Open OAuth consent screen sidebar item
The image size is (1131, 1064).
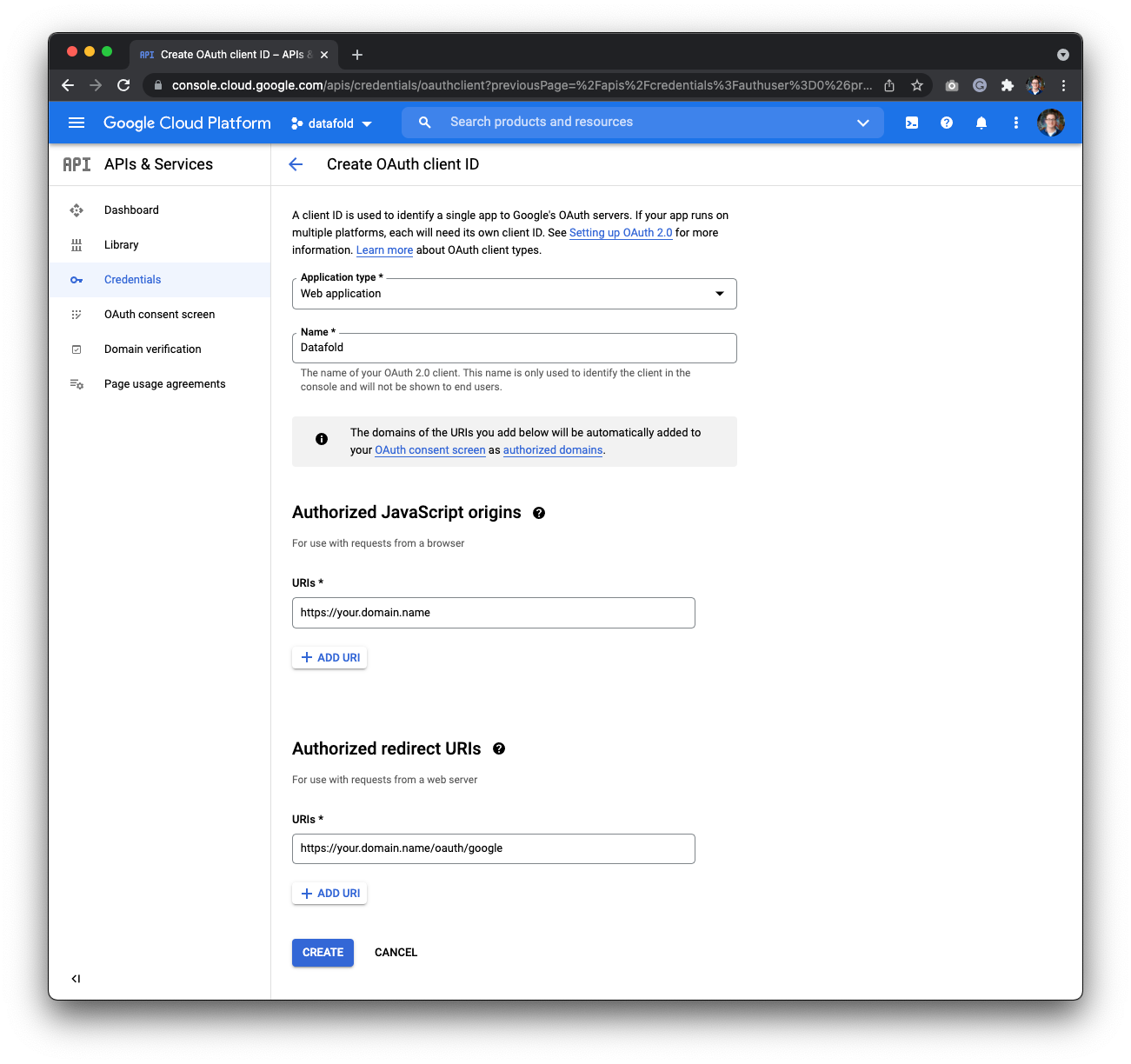[159, 315]
